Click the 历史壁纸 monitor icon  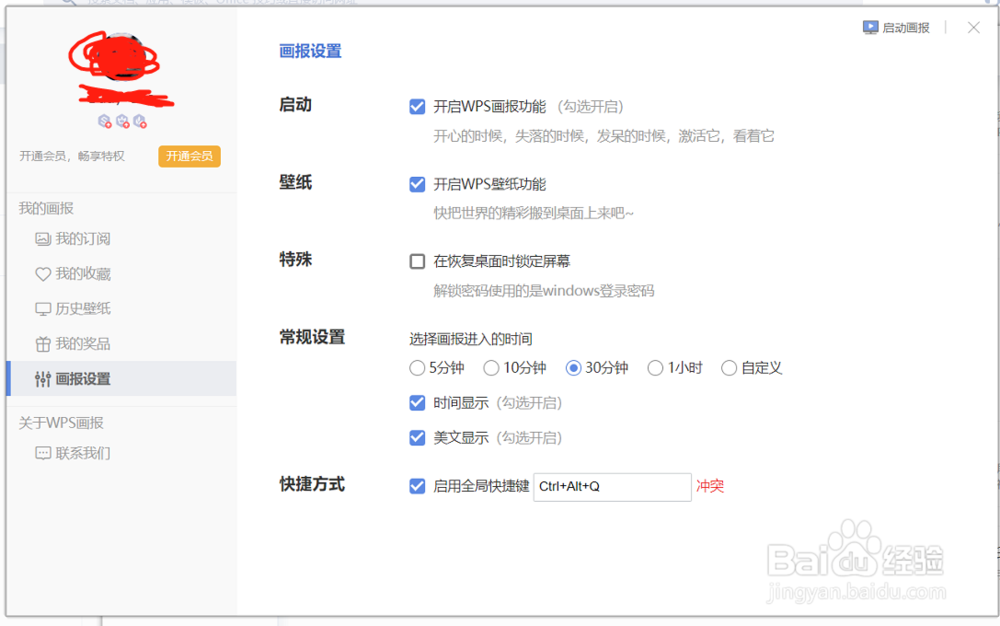pos(43,309)
